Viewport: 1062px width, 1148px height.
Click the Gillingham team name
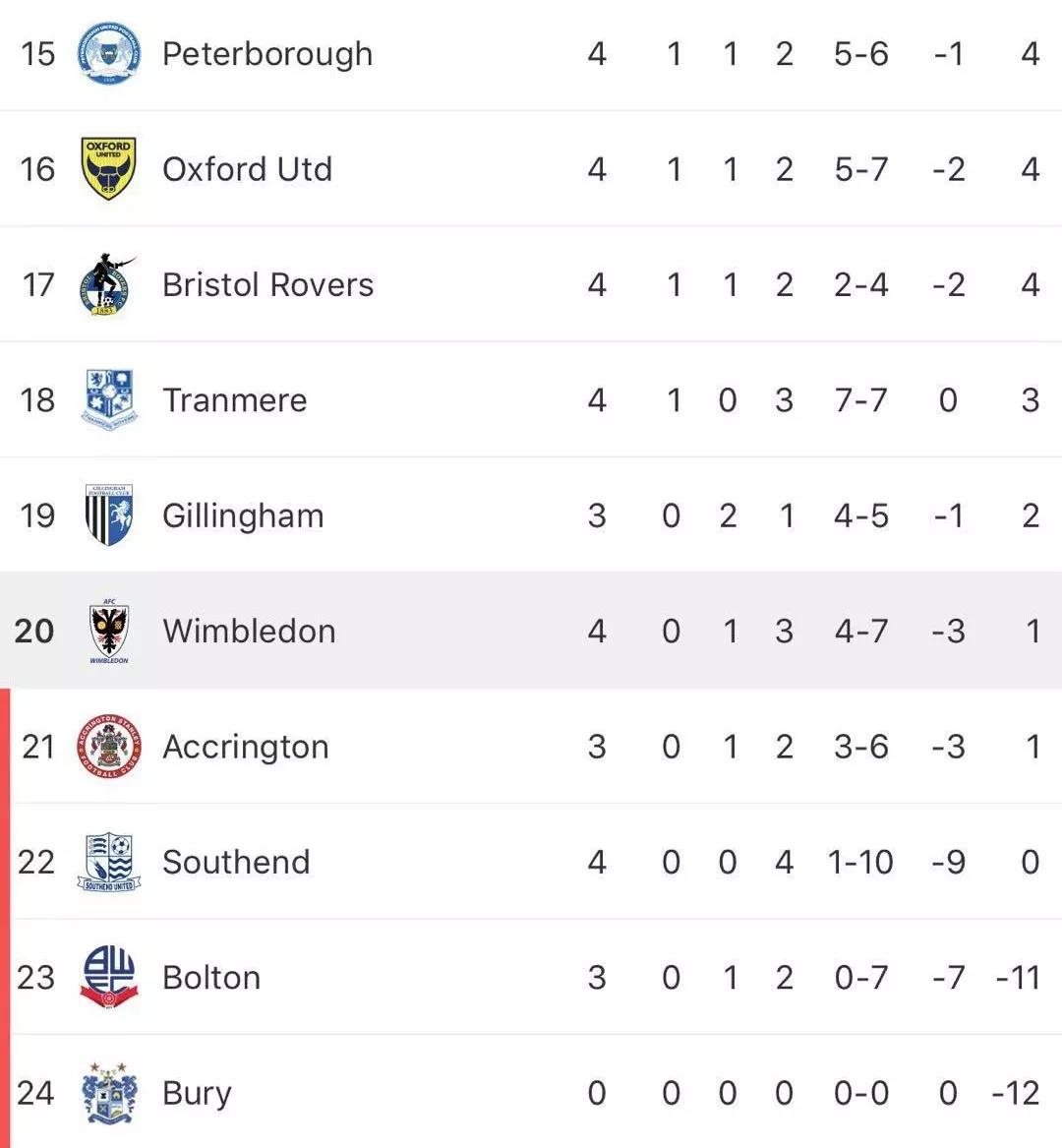pos(243,515)
